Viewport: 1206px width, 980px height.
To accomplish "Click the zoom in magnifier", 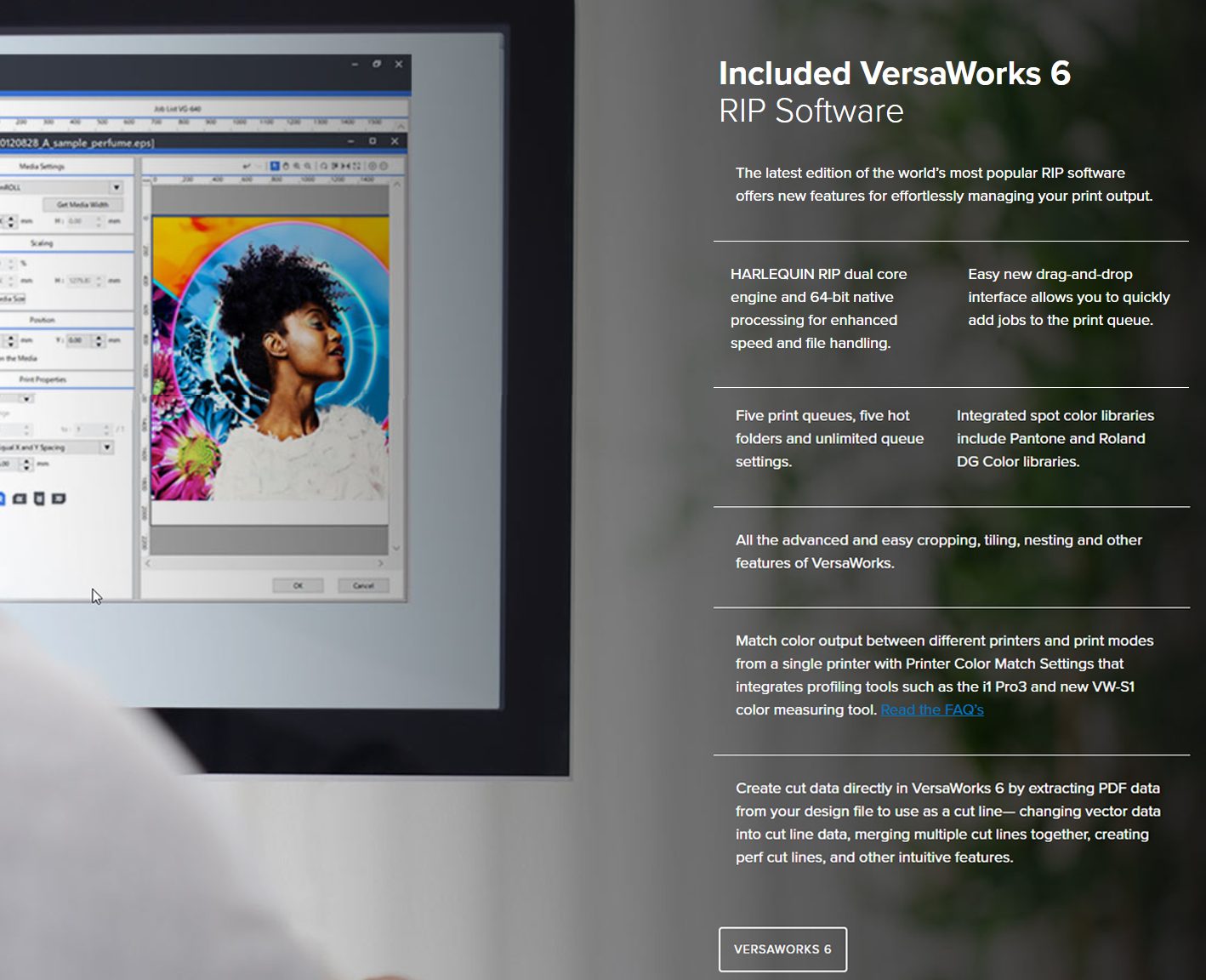I will [297, 166].
